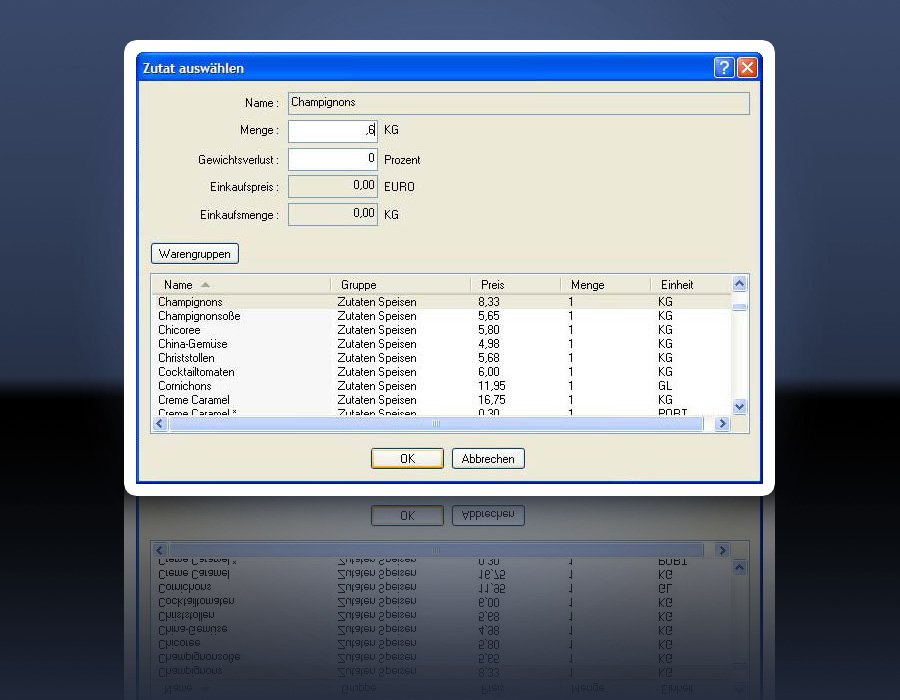Click price 6,00 in the Cocktailtomaten row

[488, 372]
